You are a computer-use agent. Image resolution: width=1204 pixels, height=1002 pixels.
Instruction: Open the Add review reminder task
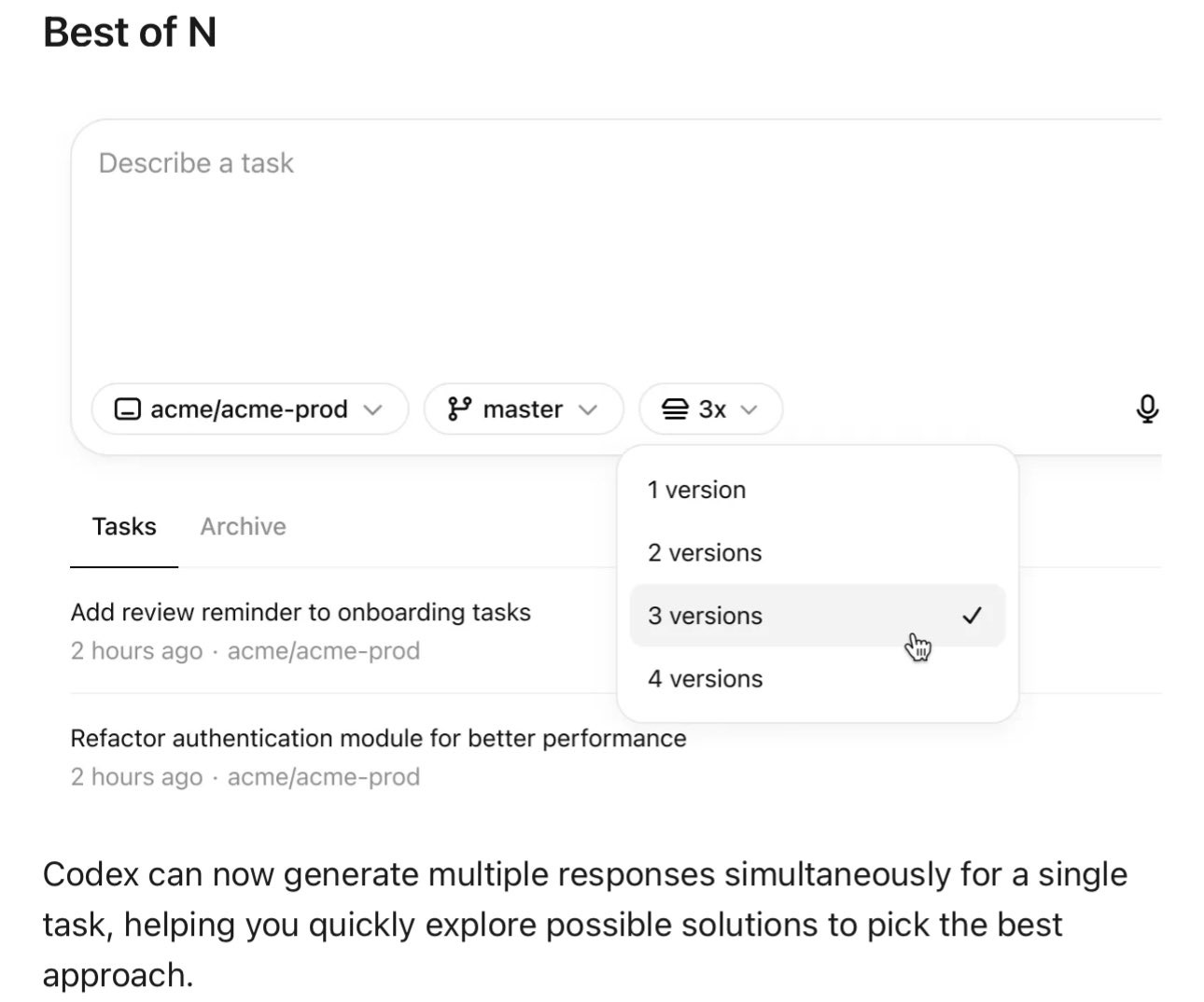(301, 612)
